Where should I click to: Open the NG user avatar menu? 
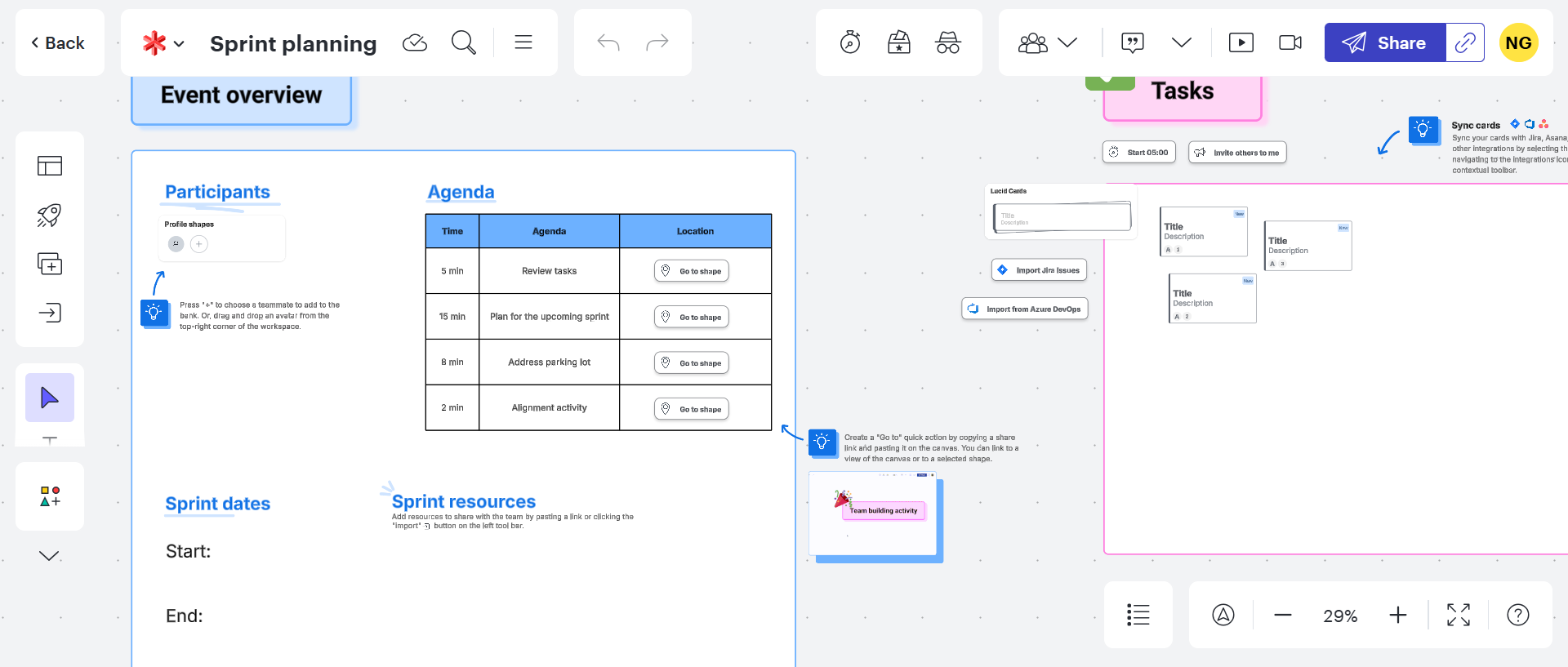pyautogui.click(x=1519, y=42)
